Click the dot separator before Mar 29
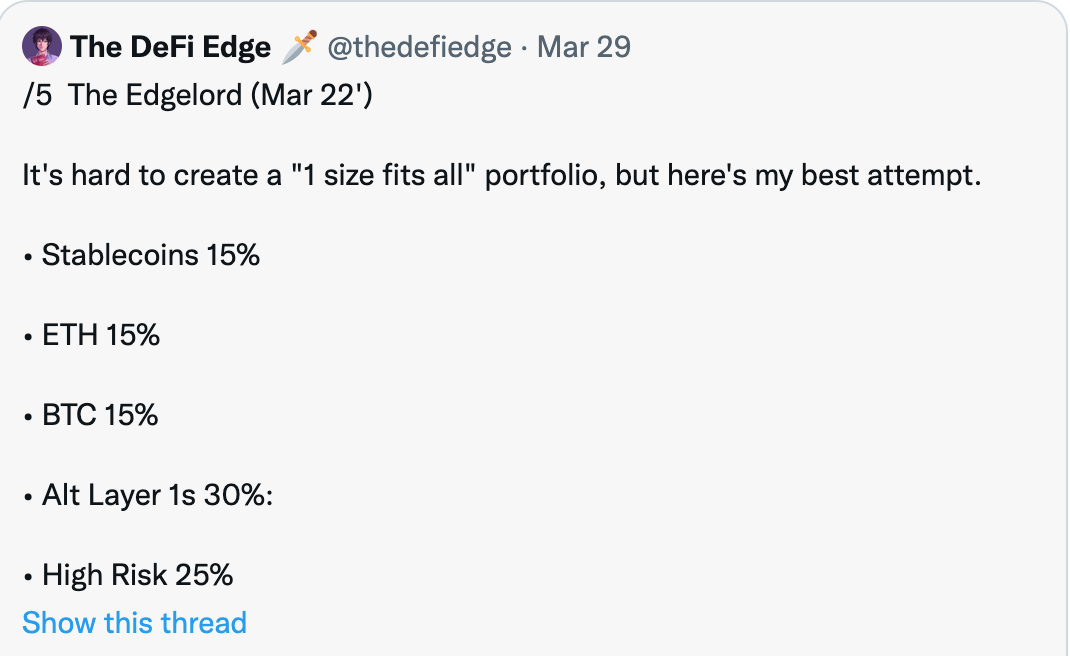This screenshot has height=656, width=1070. [524, 48]
